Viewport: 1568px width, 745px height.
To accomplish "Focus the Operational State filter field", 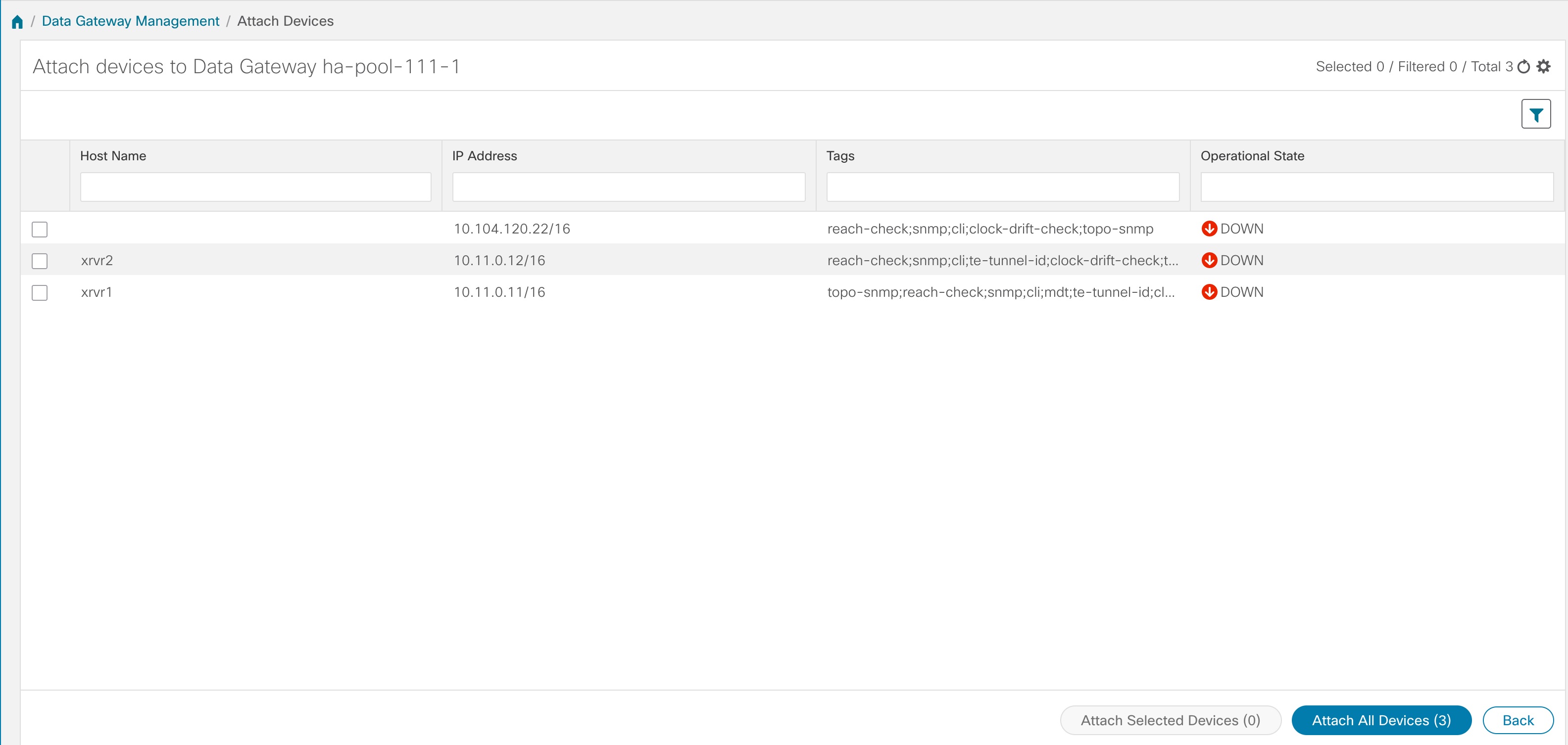I will pos(1376,186).
